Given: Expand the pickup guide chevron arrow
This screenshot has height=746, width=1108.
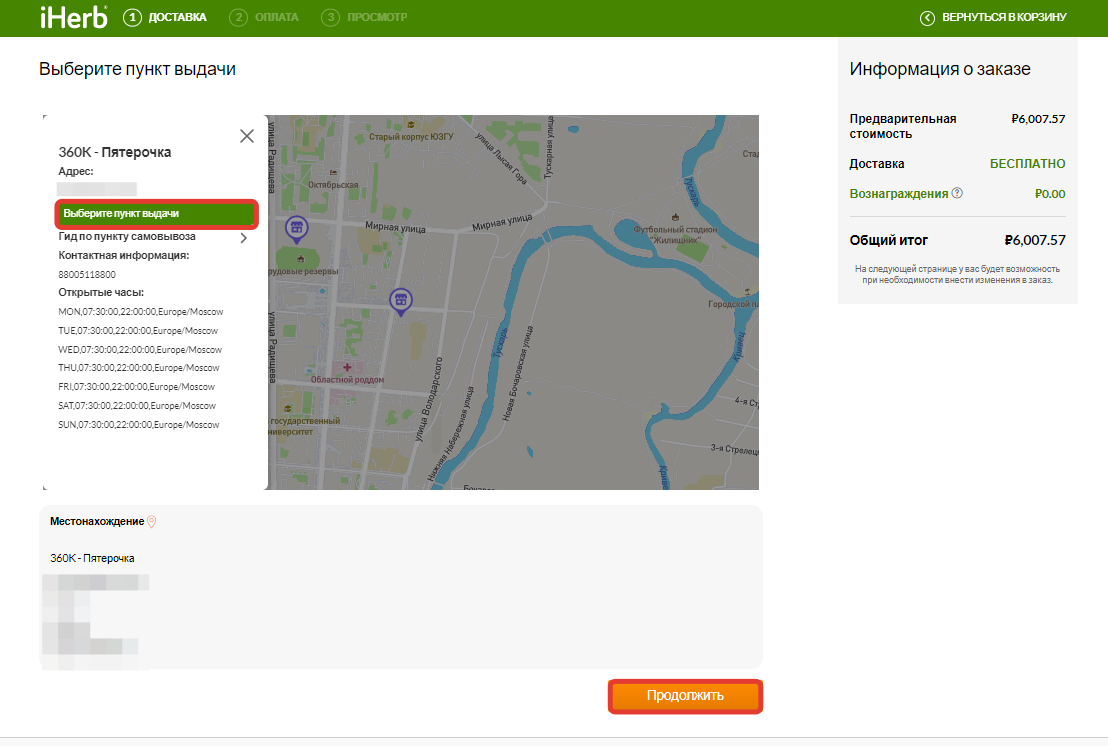Looking at the screenshot, I should pos(244,238).
